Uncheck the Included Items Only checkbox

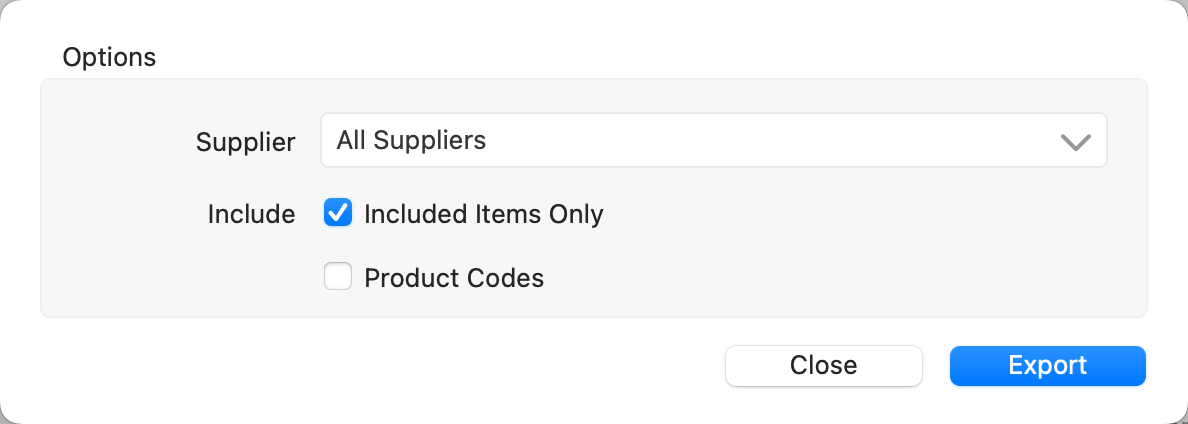tap(338, 213)
